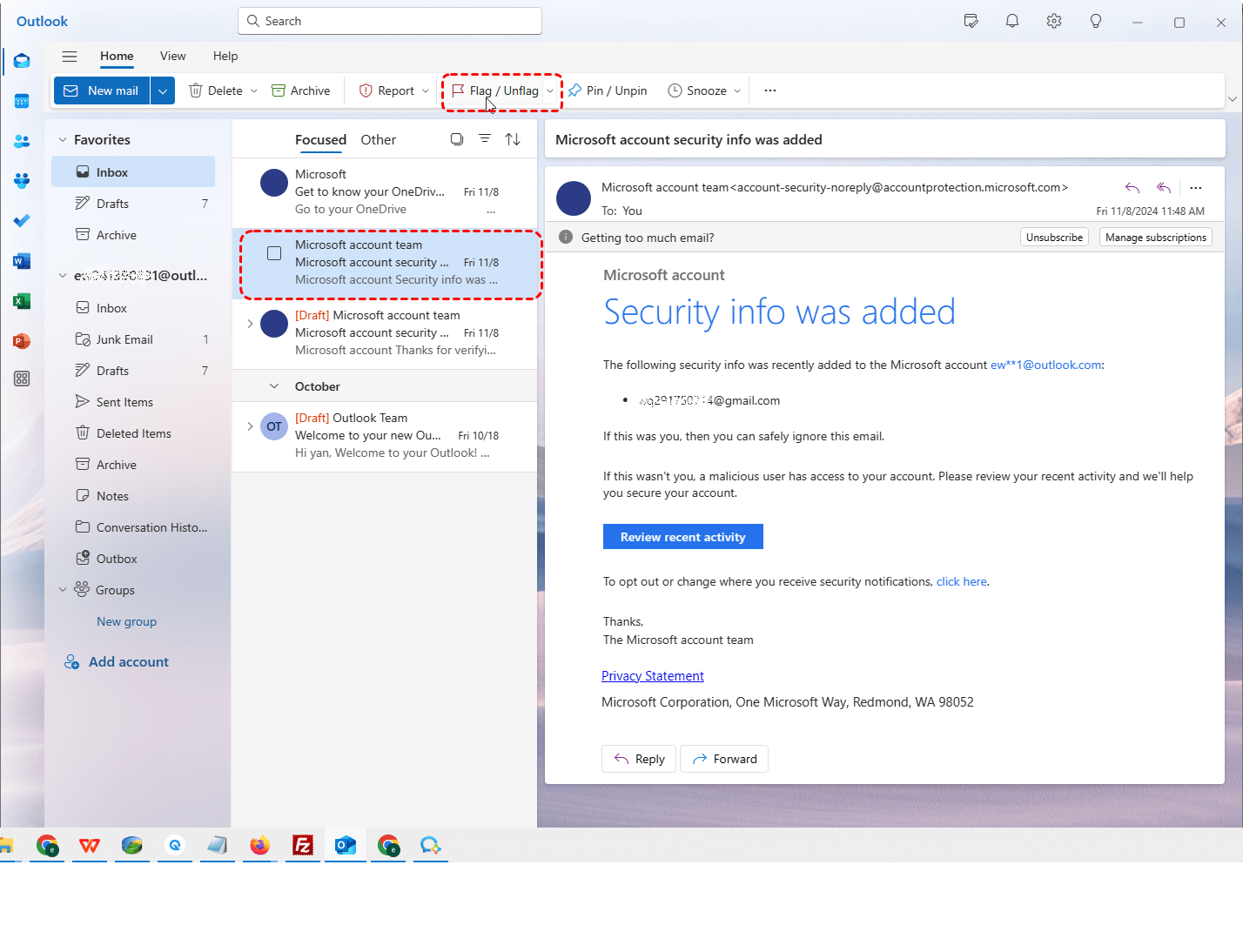Click the sort arrows icon
This screenshot has height=952, width=1243.
pos(513,139)
